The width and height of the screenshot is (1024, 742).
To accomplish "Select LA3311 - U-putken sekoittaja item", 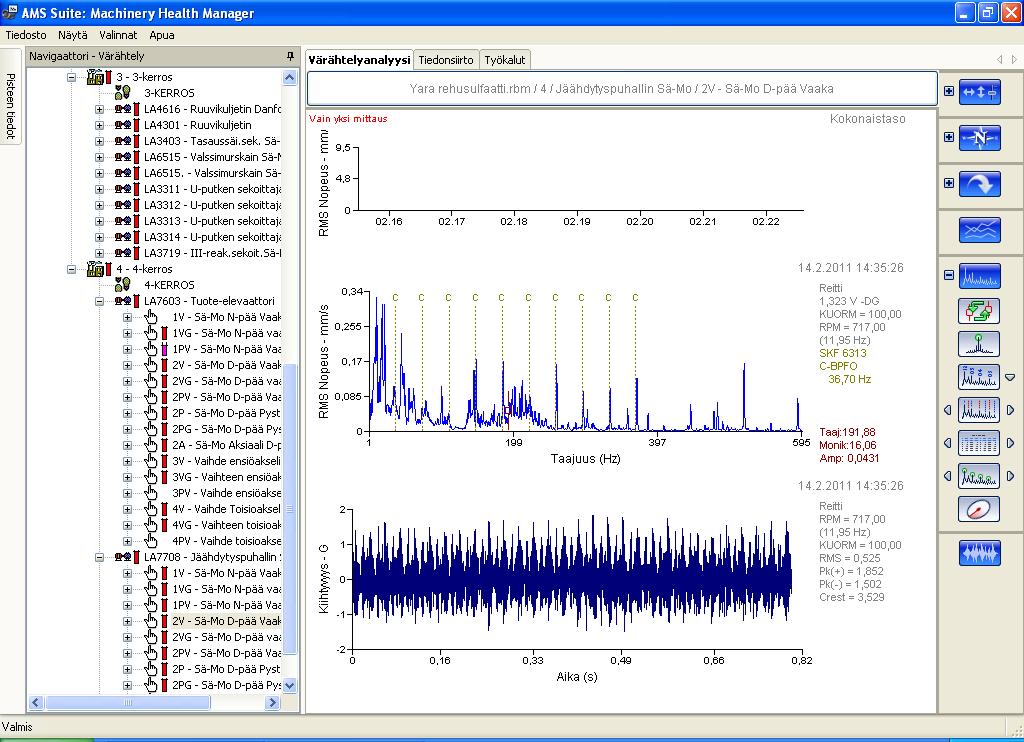I will tap(213, 189).
